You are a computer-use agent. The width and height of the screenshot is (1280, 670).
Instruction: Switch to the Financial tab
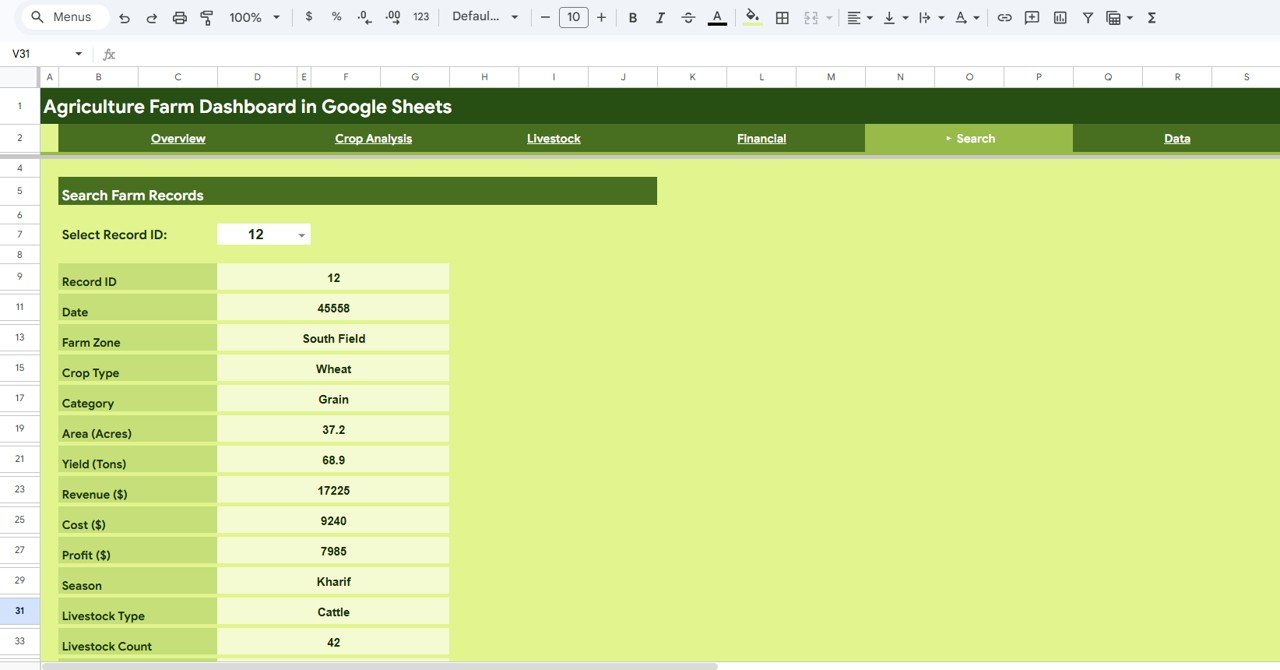[x=761, y=138]
